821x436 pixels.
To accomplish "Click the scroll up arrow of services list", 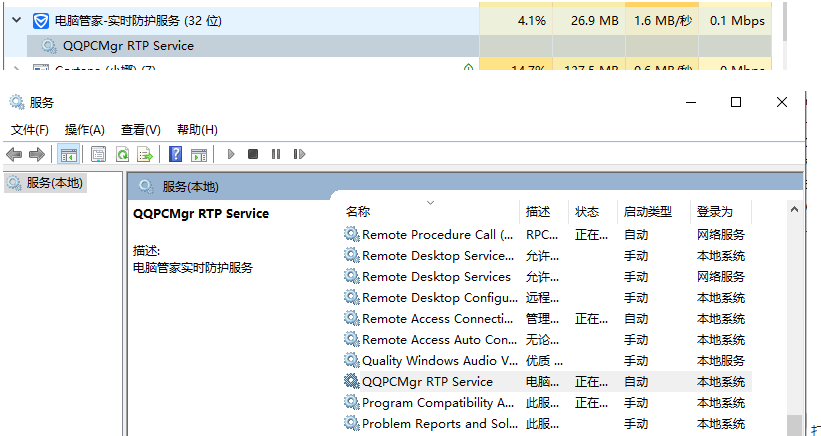I will [794, 209].
